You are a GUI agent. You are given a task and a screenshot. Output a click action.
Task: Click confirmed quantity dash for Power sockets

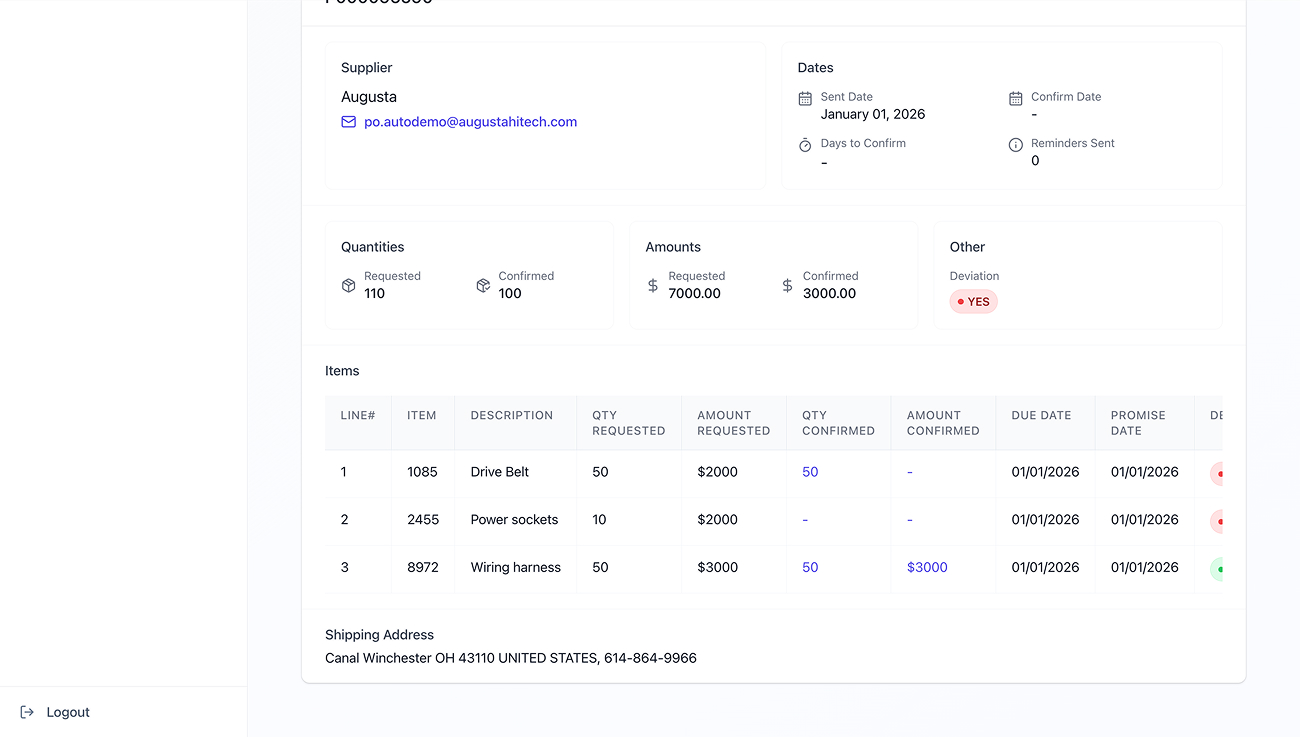(805, 520)
